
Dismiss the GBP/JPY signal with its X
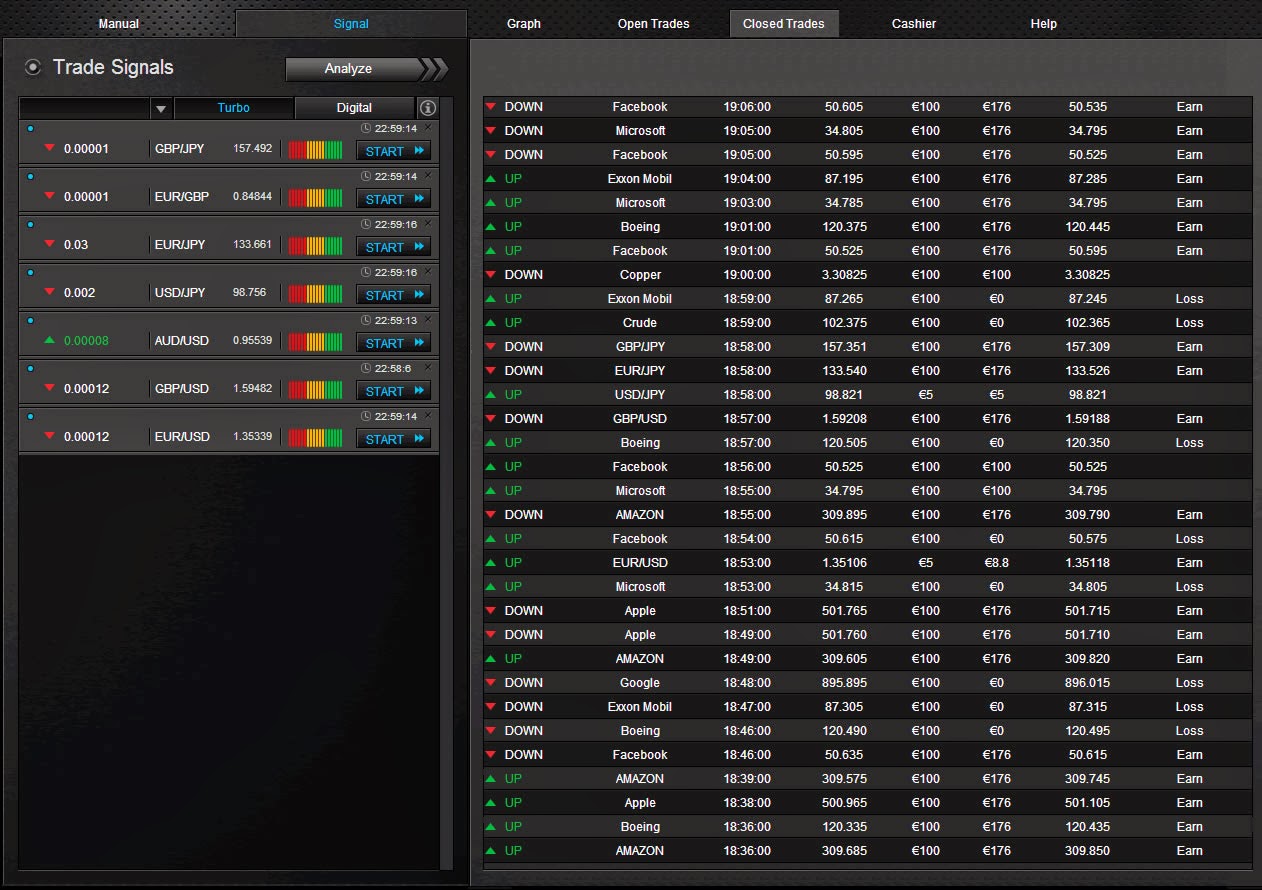(429, 127)
